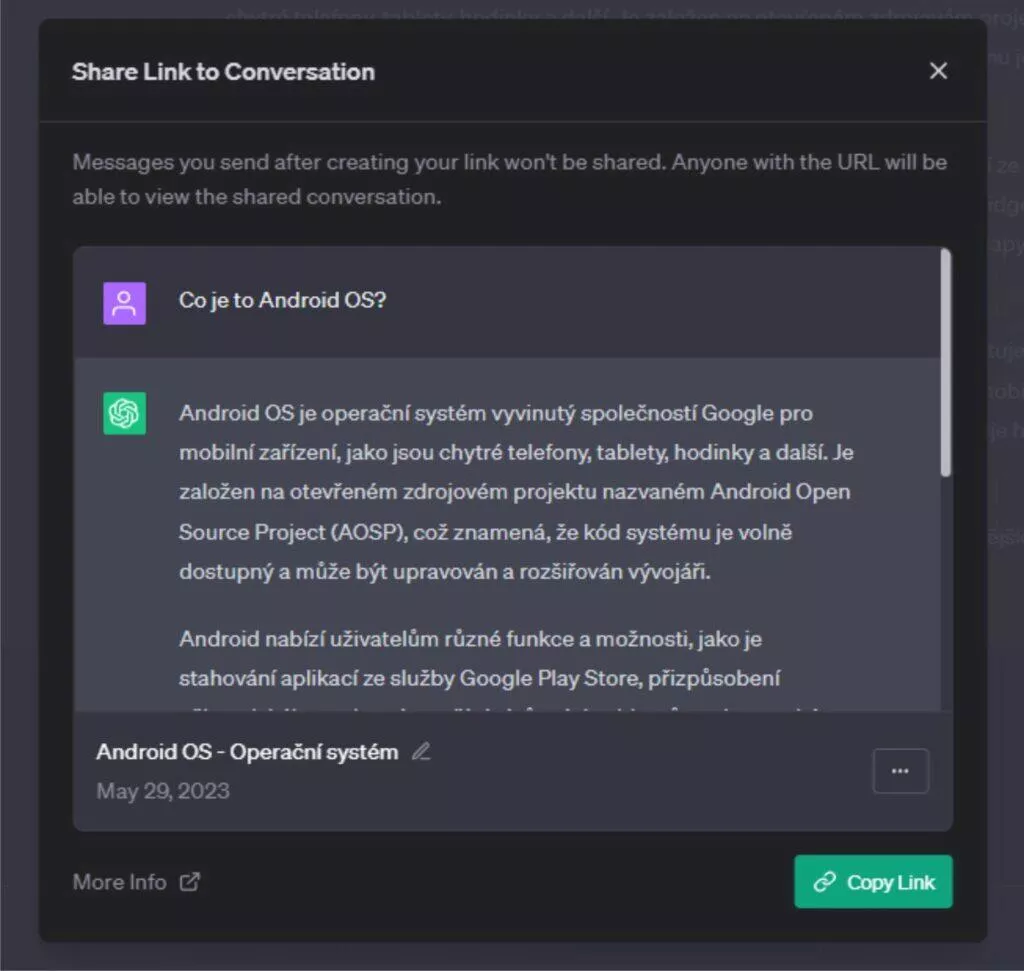Click the conversation preview scrollbar thumb
Screen dimensions: 1024x971
point(946,362)
